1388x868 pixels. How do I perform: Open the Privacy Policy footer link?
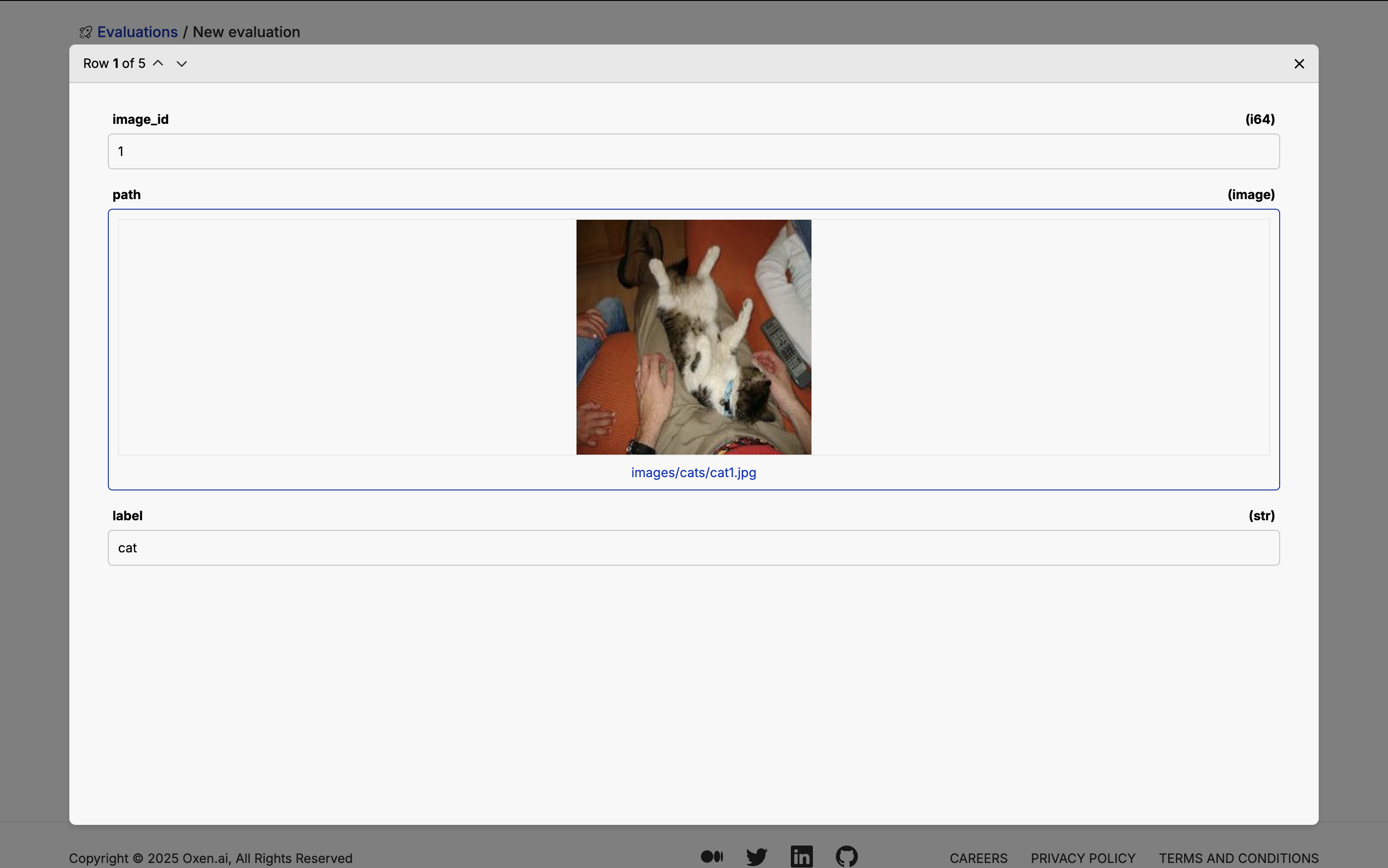pos(1082,858)
